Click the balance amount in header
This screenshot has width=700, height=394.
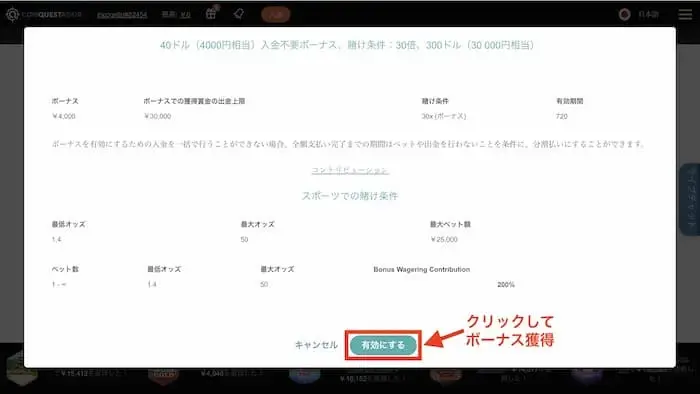[185, 15]
